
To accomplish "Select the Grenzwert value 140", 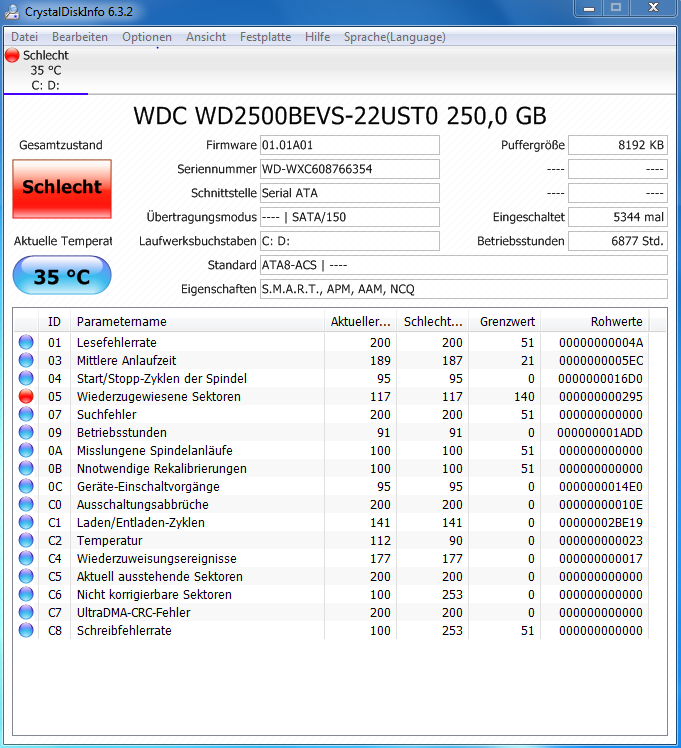I will click(x=524, y=396).
